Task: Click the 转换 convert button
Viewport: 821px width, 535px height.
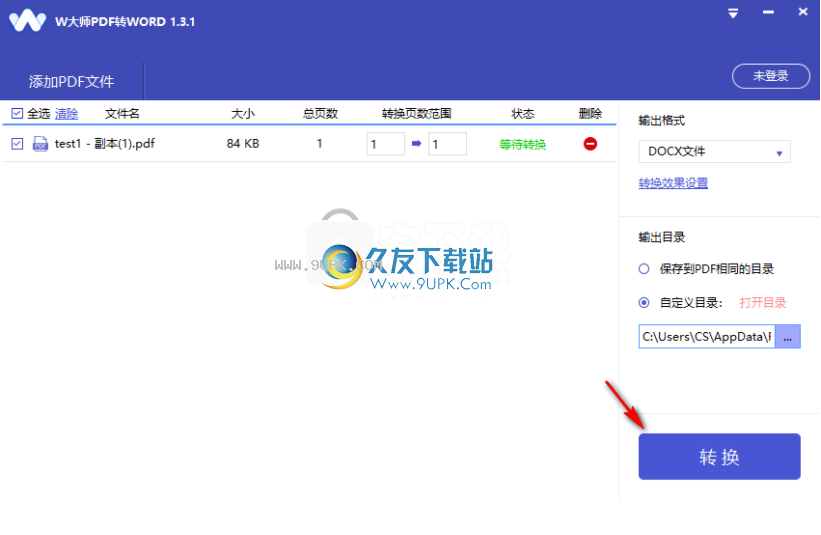Action: point(719,456)
